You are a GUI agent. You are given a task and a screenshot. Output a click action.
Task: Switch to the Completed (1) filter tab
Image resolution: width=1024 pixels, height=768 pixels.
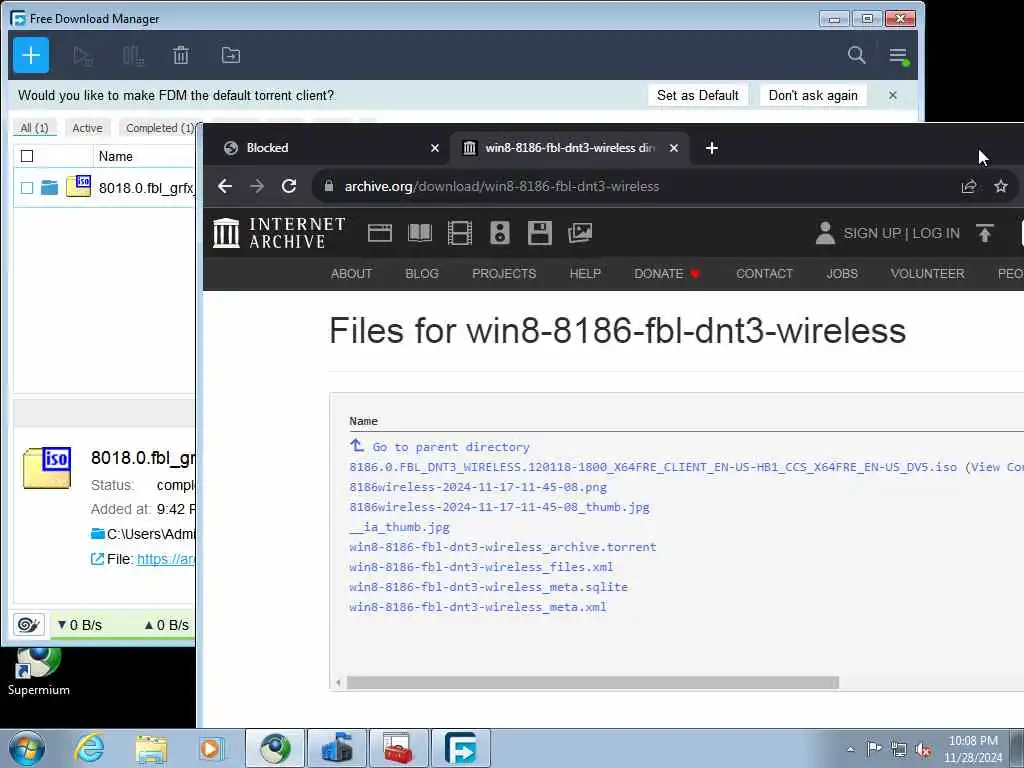[x=160, y=128]
